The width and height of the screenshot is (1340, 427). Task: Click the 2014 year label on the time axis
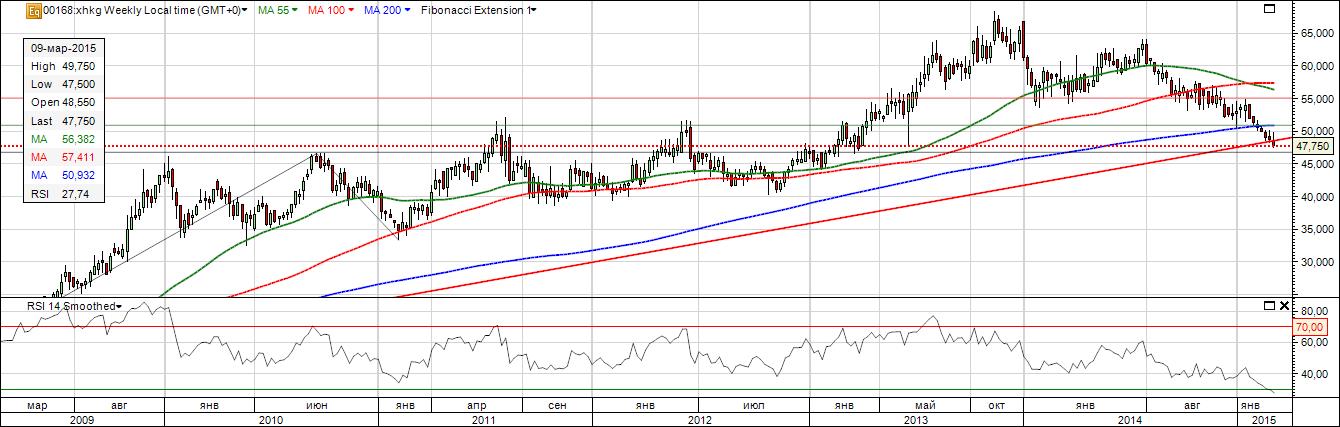coord(1130,419)
